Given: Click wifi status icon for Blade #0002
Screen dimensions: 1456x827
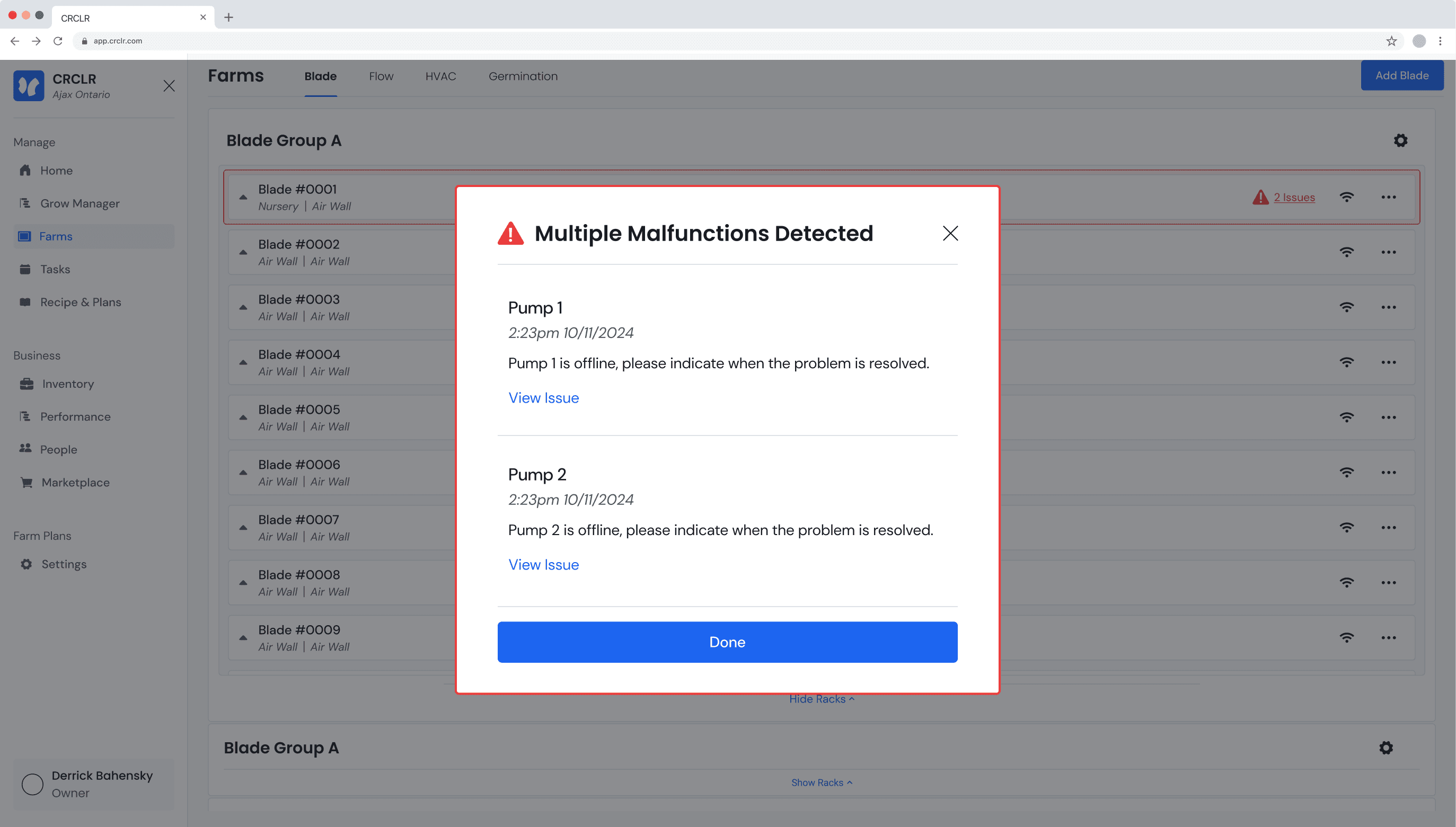Looking at the screenshot, I should coord(1346,252).
